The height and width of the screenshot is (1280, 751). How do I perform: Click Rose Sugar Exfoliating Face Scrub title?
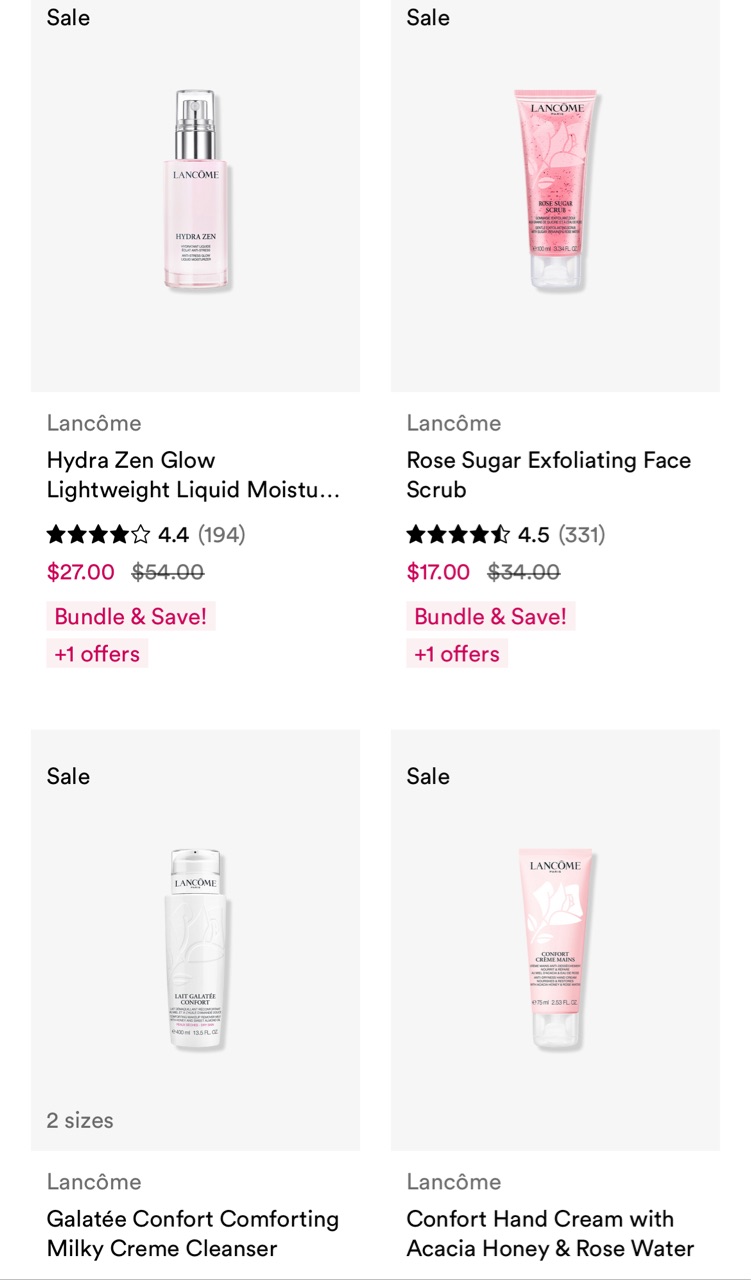click(548, 475)
